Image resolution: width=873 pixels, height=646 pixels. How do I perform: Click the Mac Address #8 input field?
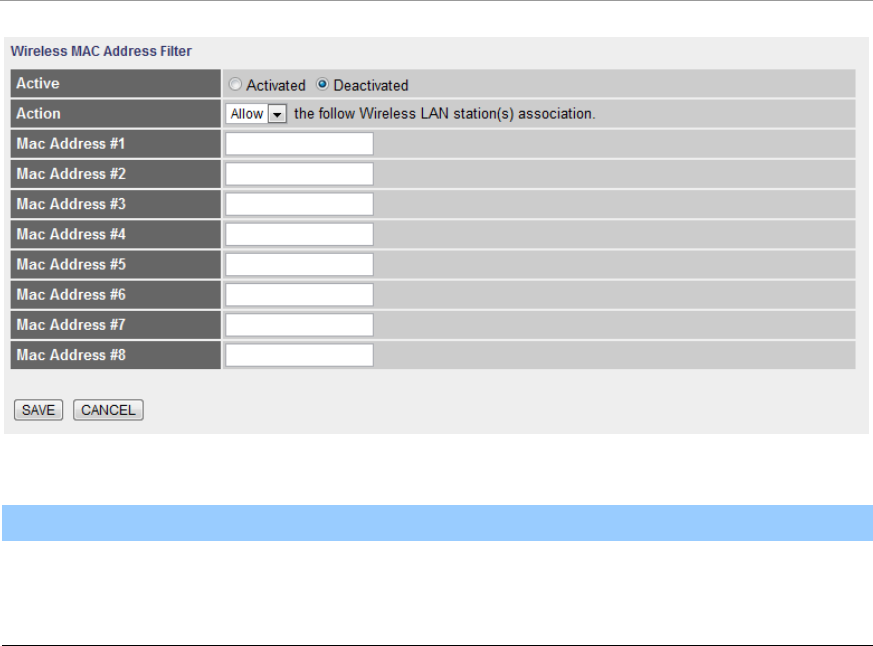click(300, 355)
